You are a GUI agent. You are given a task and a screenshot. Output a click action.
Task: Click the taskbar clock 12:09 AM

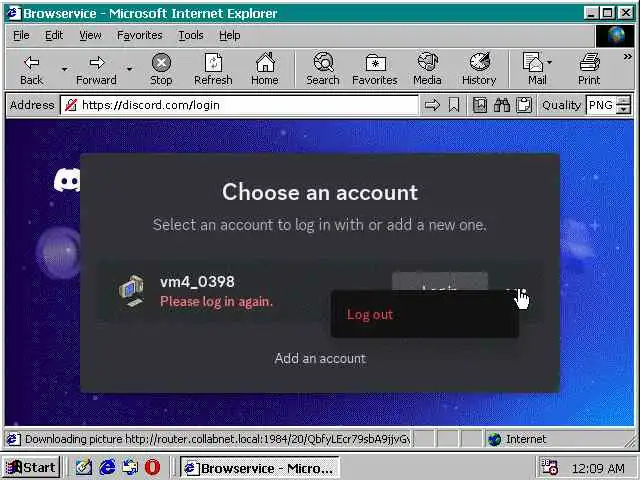(598, 468)
